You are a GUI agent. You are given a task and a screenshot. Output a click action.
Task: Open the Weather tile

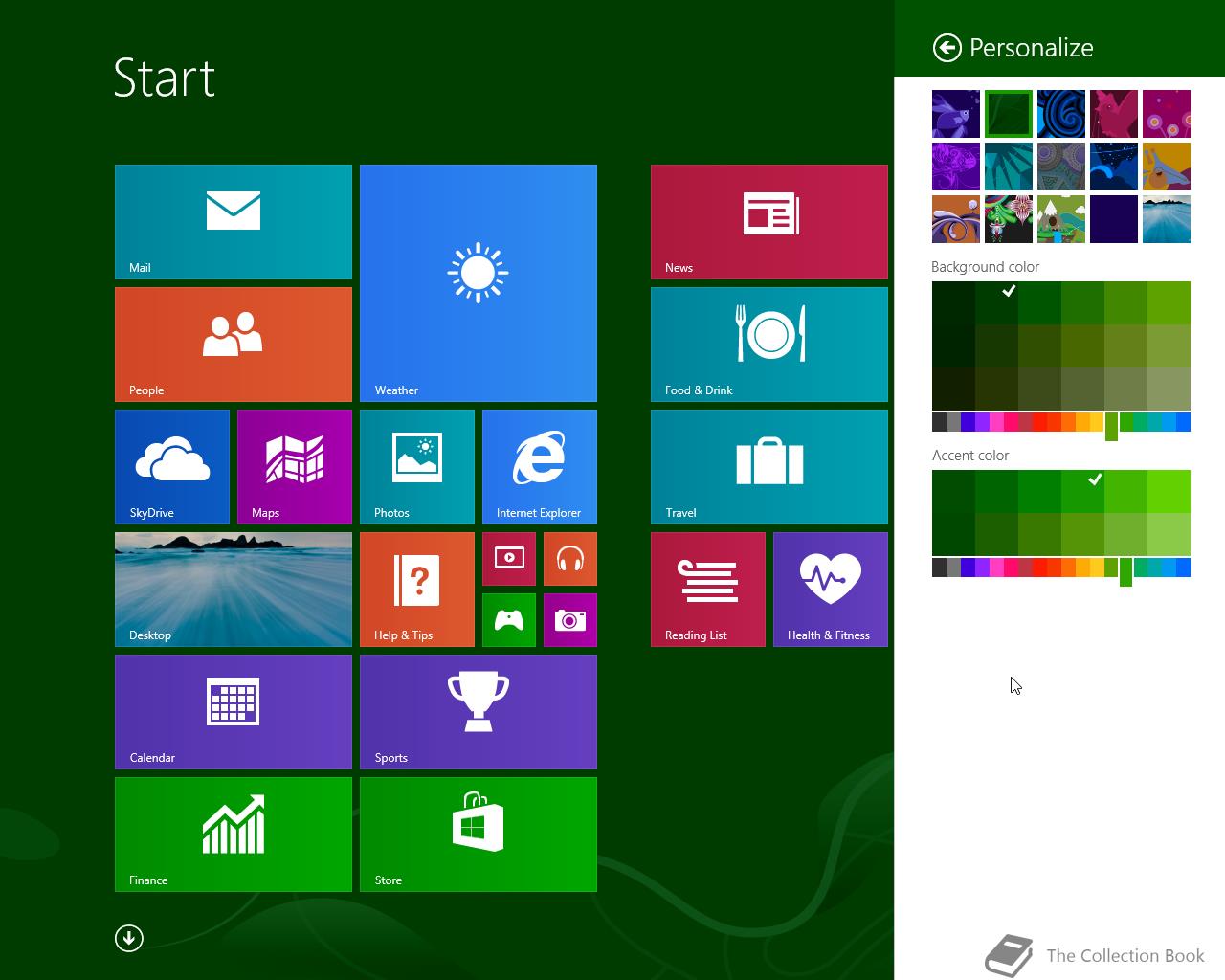tap(479, 283)
